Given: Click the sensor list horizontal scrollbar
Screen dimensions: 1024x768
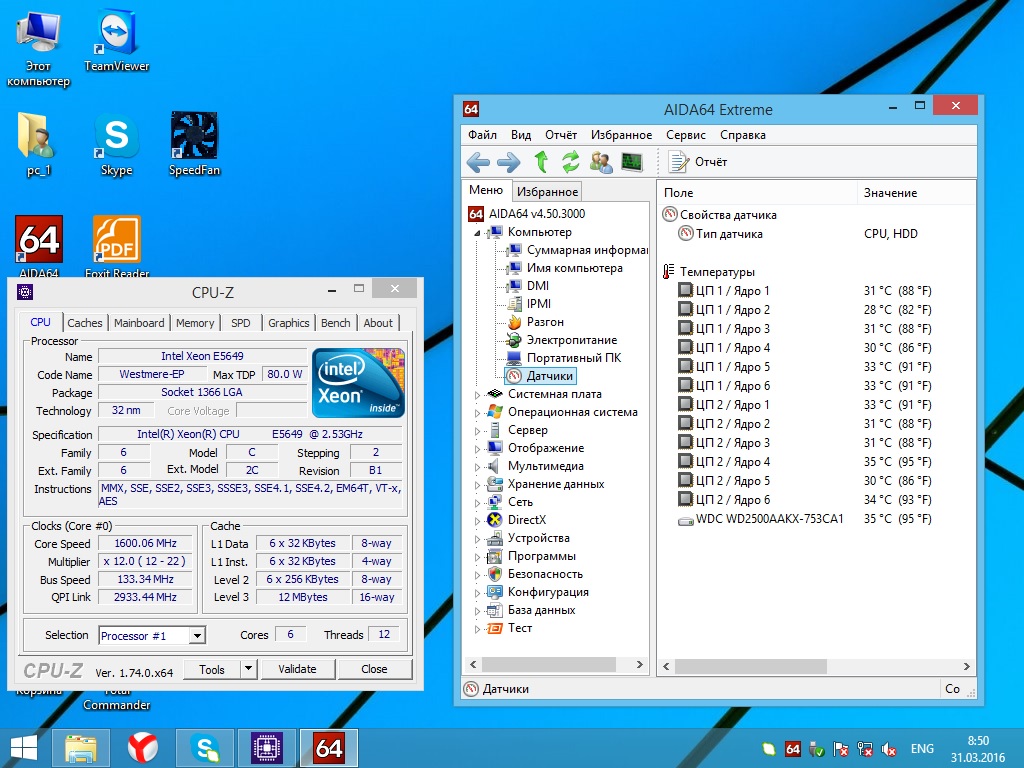Looking at the screenshot, I should [750, 666].
